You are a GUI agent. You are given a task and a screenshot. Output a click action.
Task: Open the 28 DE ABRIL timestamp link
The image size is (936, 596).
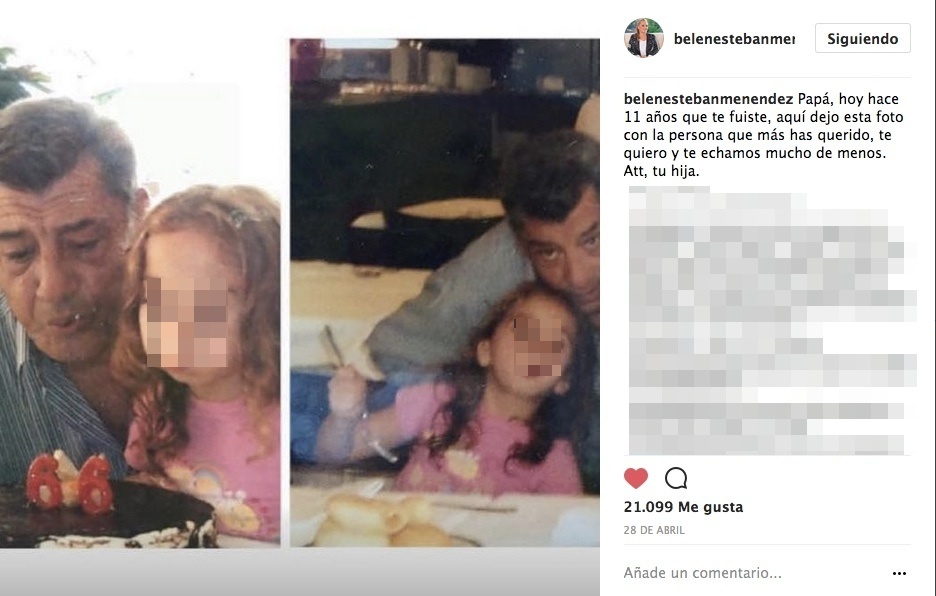click(x=654, y=530)
